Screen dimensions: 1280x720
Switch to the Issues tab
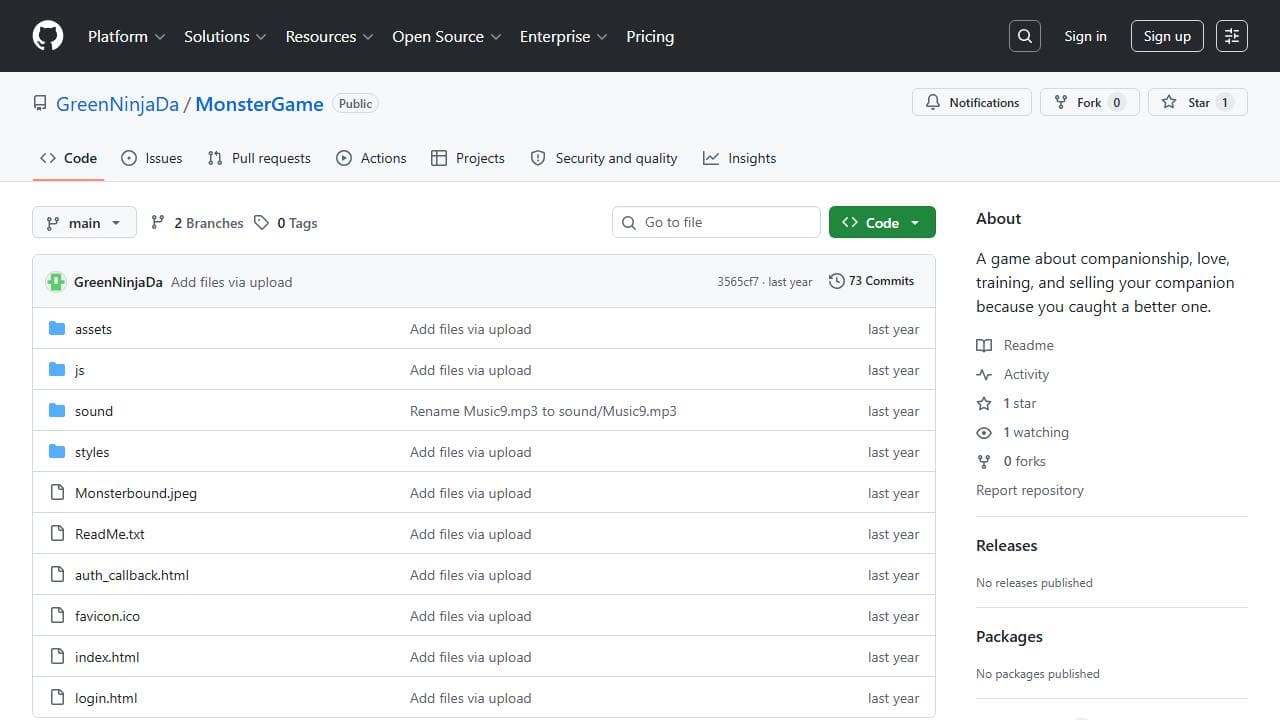(x=152, y=158)
